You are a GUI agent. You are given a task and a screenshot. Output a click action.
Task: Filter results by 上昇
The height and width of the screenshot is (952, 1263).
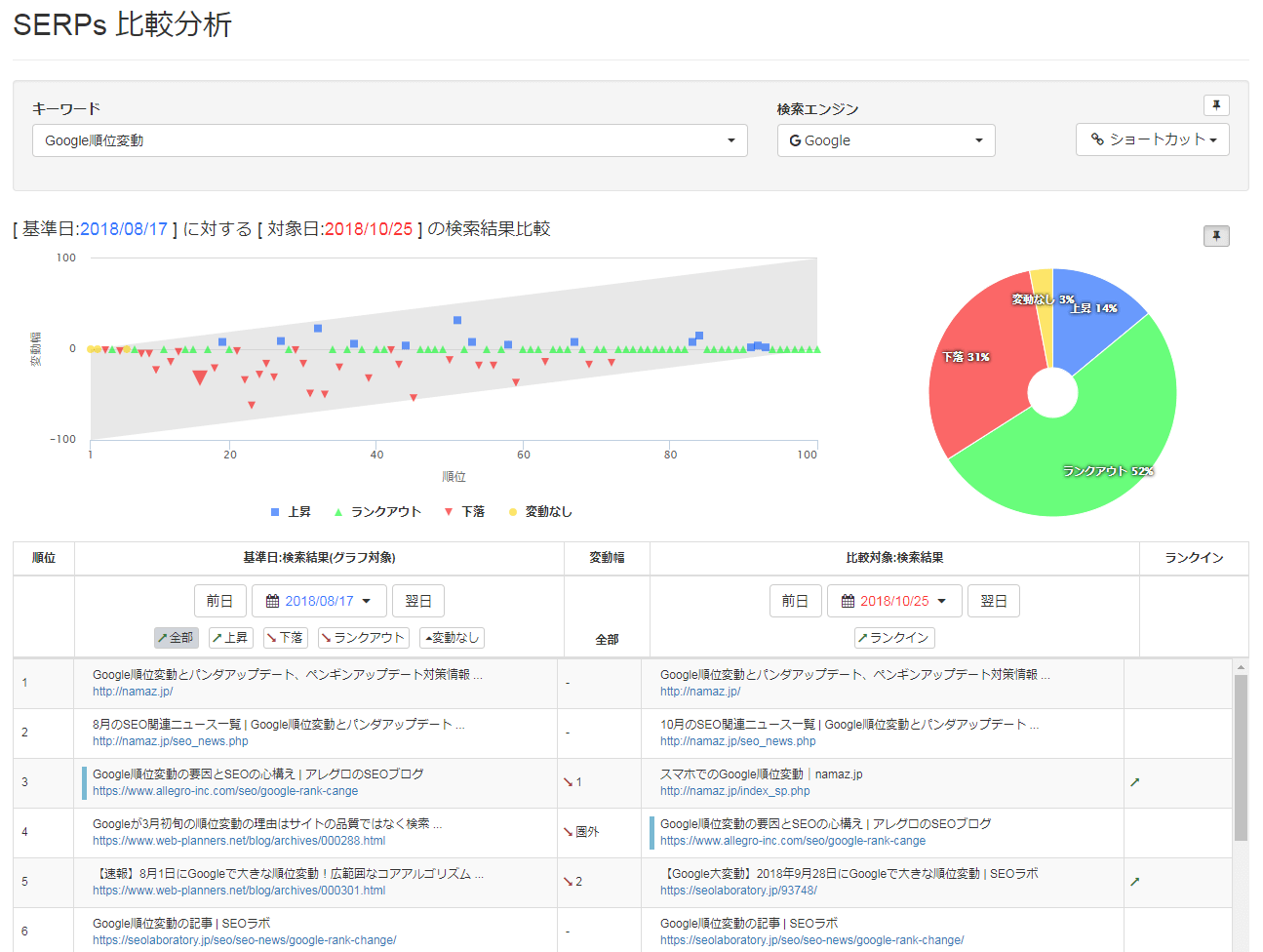pos(231,638)
